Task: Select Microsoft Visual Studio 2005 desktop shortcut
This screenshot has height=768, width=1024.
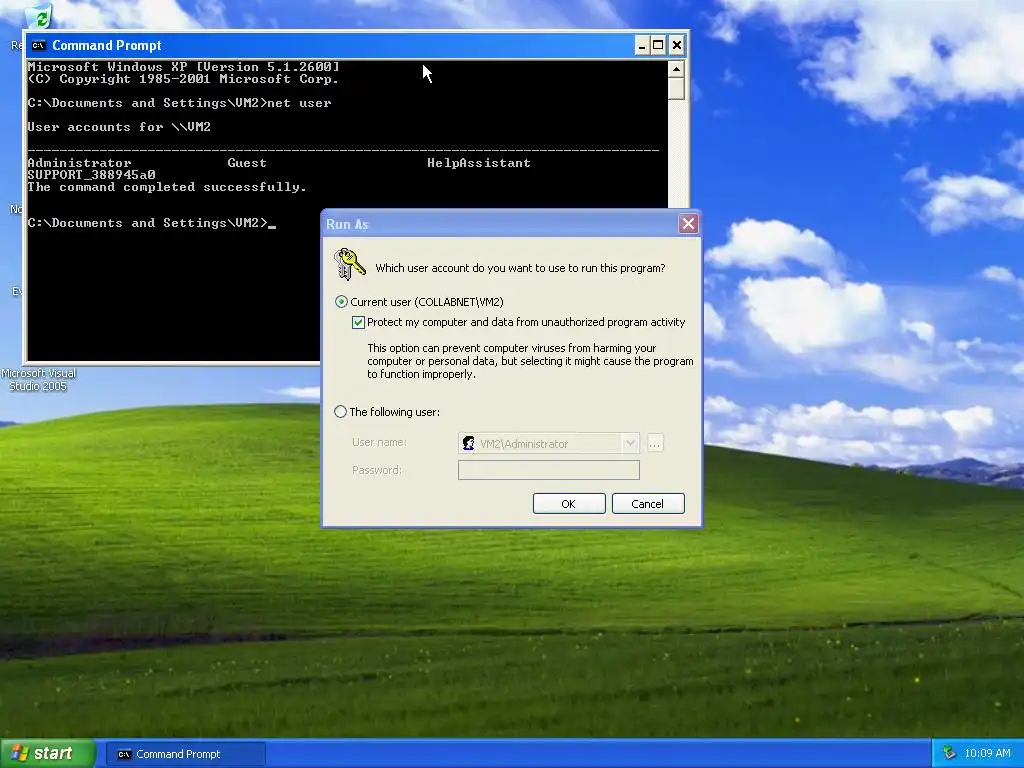Action: click(x=39, y=379)
